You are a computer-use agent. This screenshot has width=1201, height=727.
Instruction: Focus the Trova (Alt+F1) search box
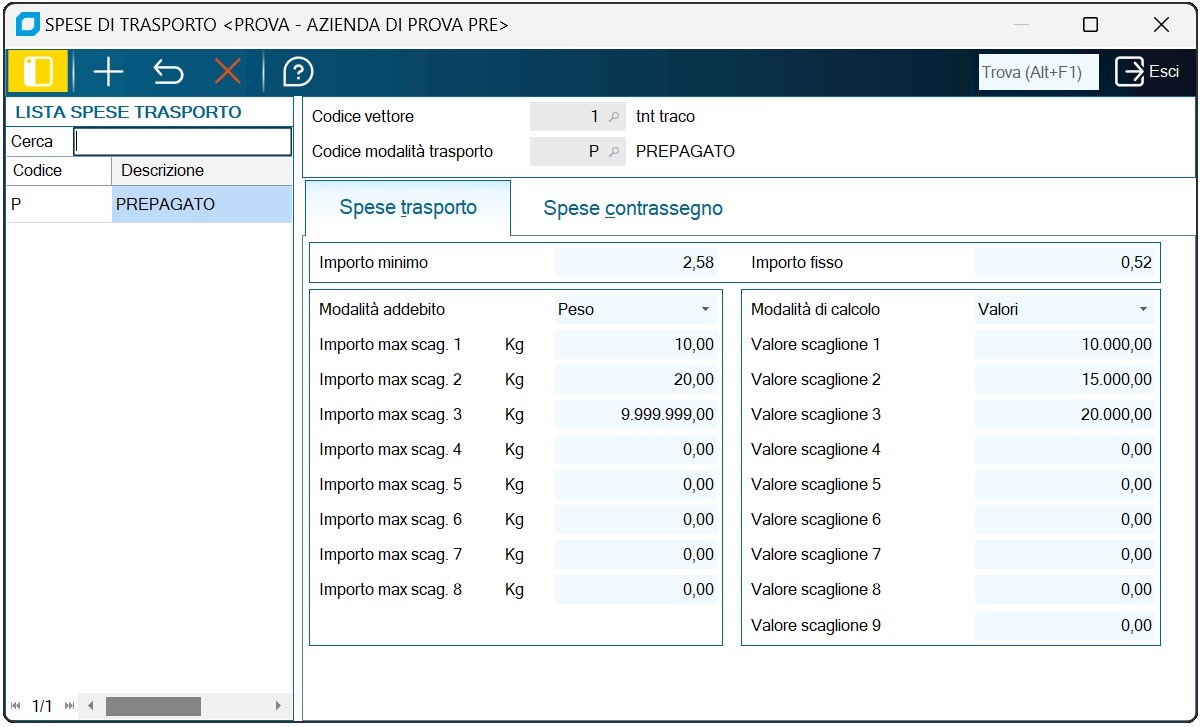1038,72
